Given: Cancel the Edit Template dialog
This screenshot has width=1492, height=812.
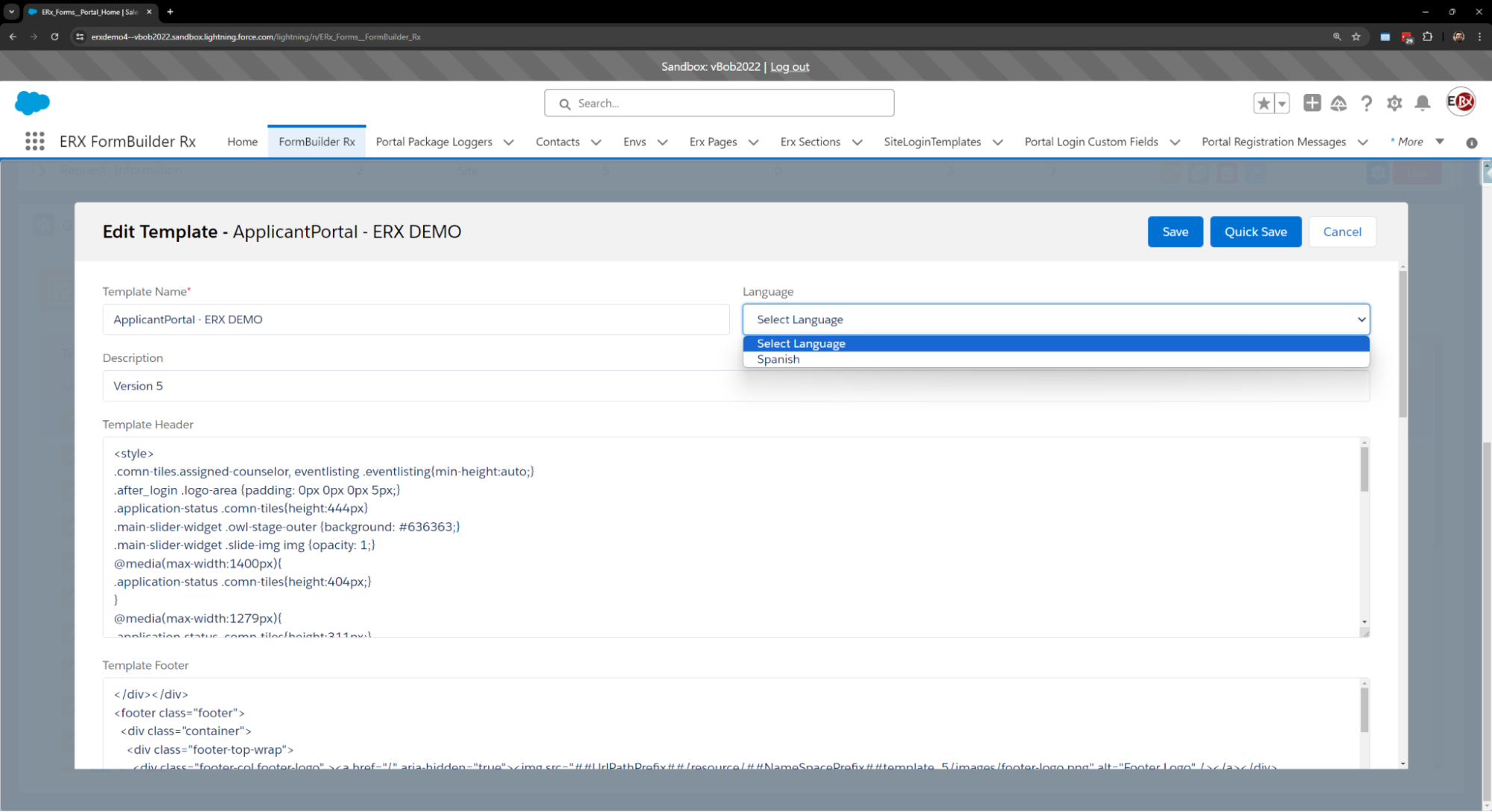Looking at the screenshot, I should point(1341,232).
